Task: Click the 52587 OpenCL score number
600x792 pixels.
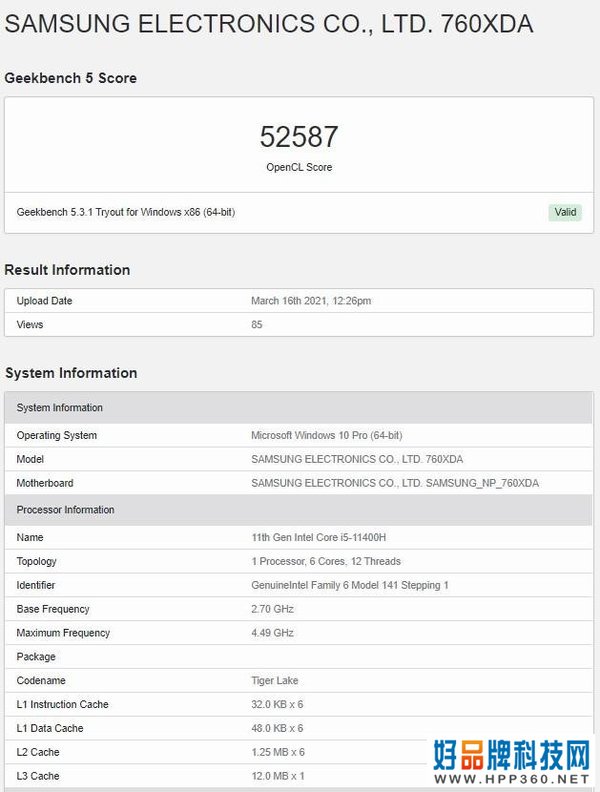Action: point(299,137)
